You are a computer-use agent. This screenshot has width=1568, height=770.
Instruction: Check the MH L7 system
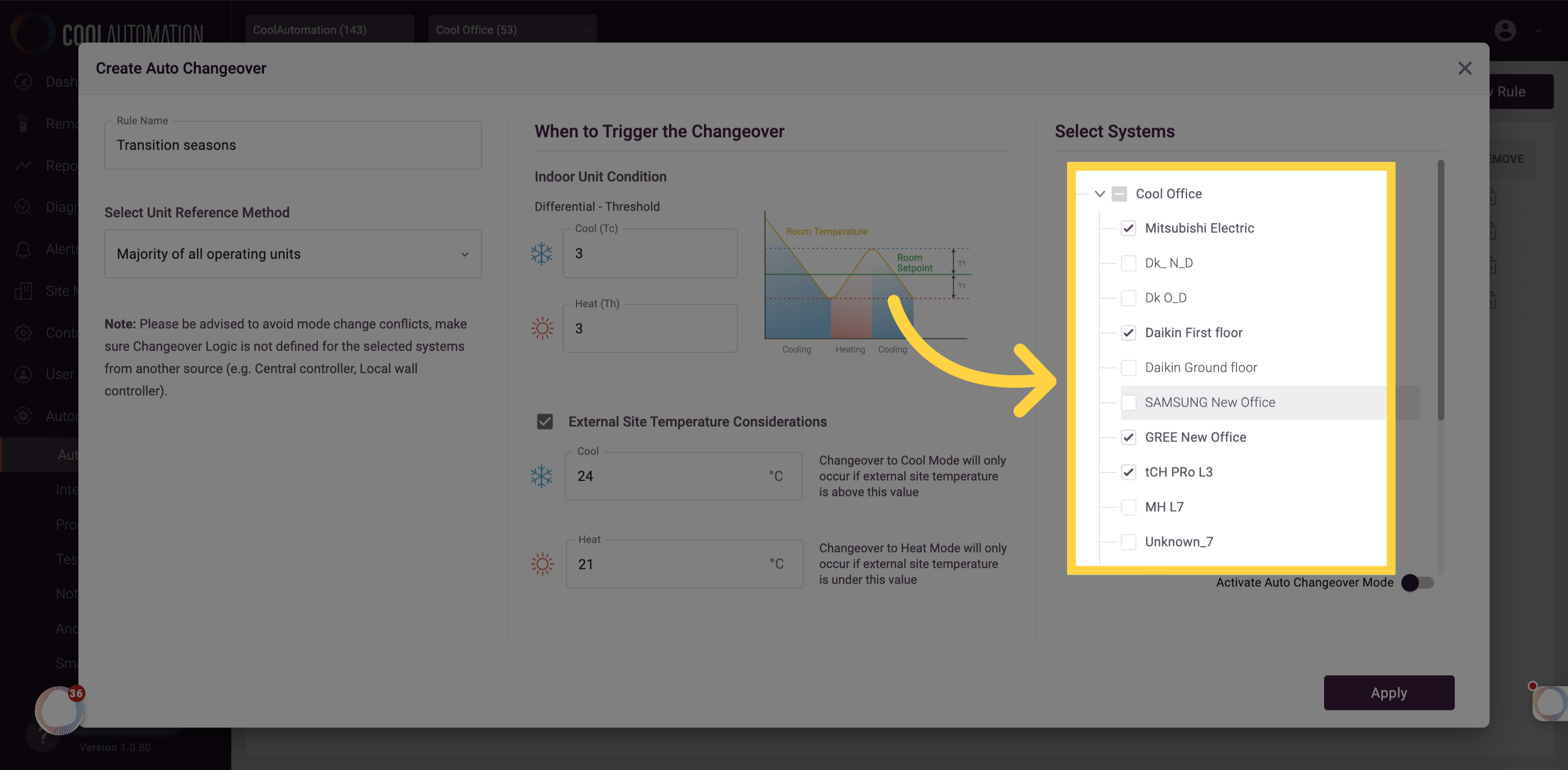click(1128, 507)
